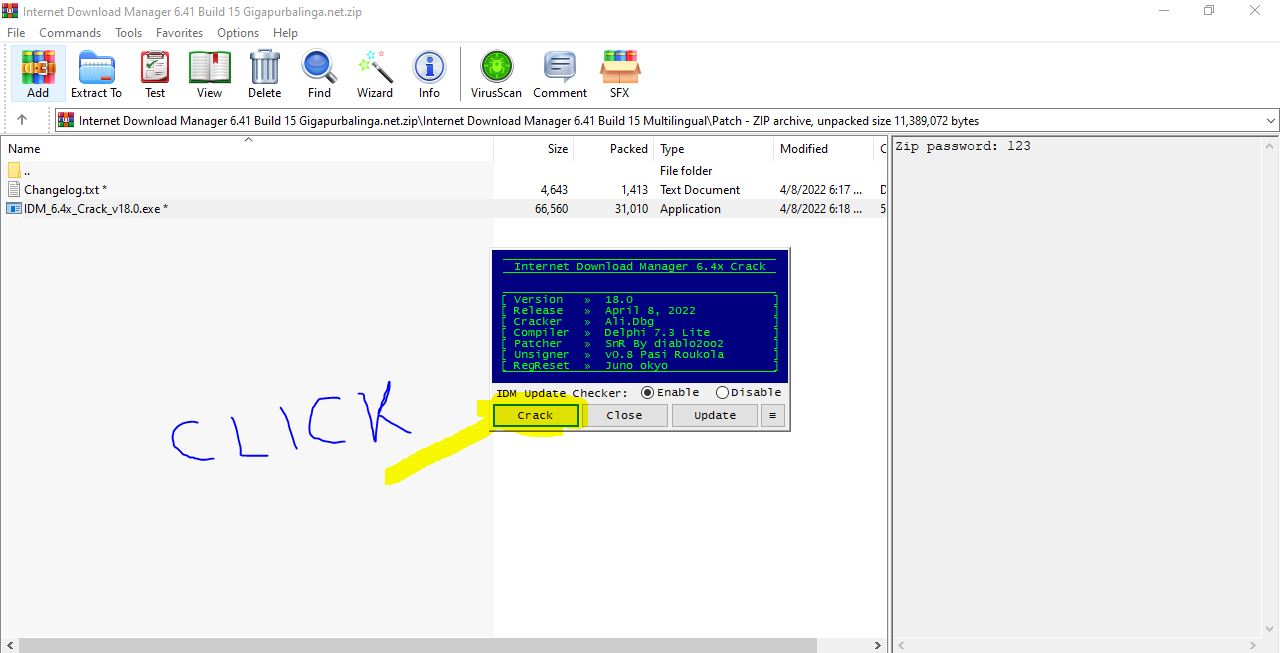This screenshot has width=1280, height=653.
Task: Click the horizontal scrollbar left arrow
Action: click(x=8, y=645)
